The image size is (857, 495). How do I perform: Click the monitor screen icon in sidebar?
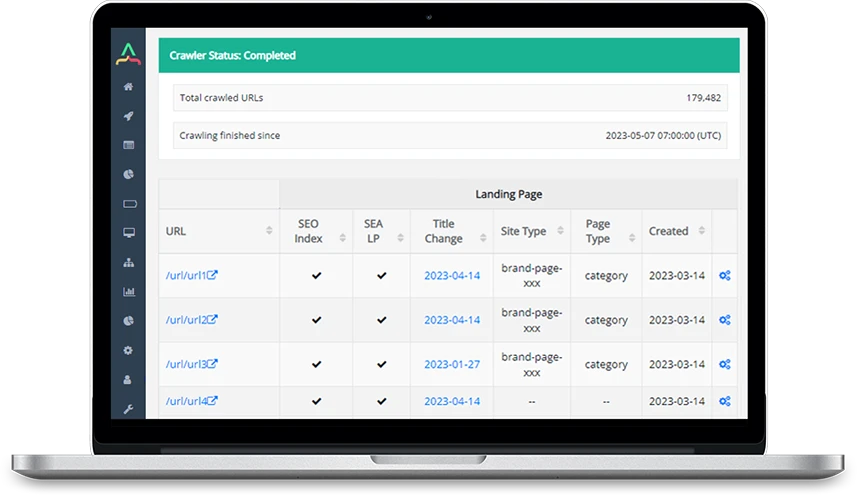click(x=128, y=233)
